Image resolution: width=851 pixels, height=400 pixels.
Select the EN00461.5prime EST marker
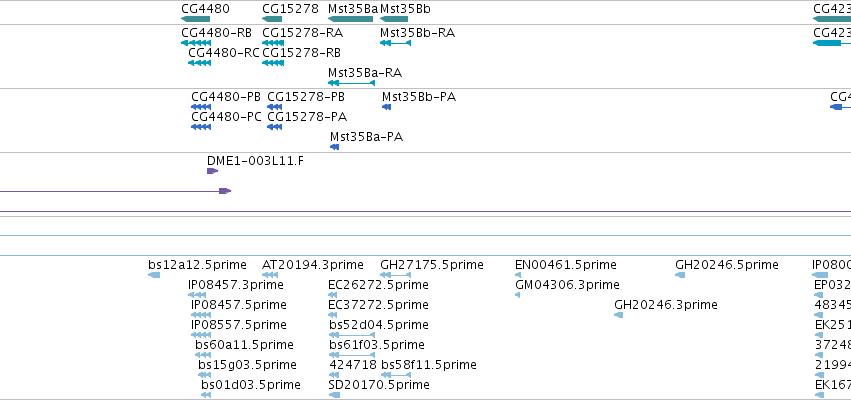(x=518, y=275)
